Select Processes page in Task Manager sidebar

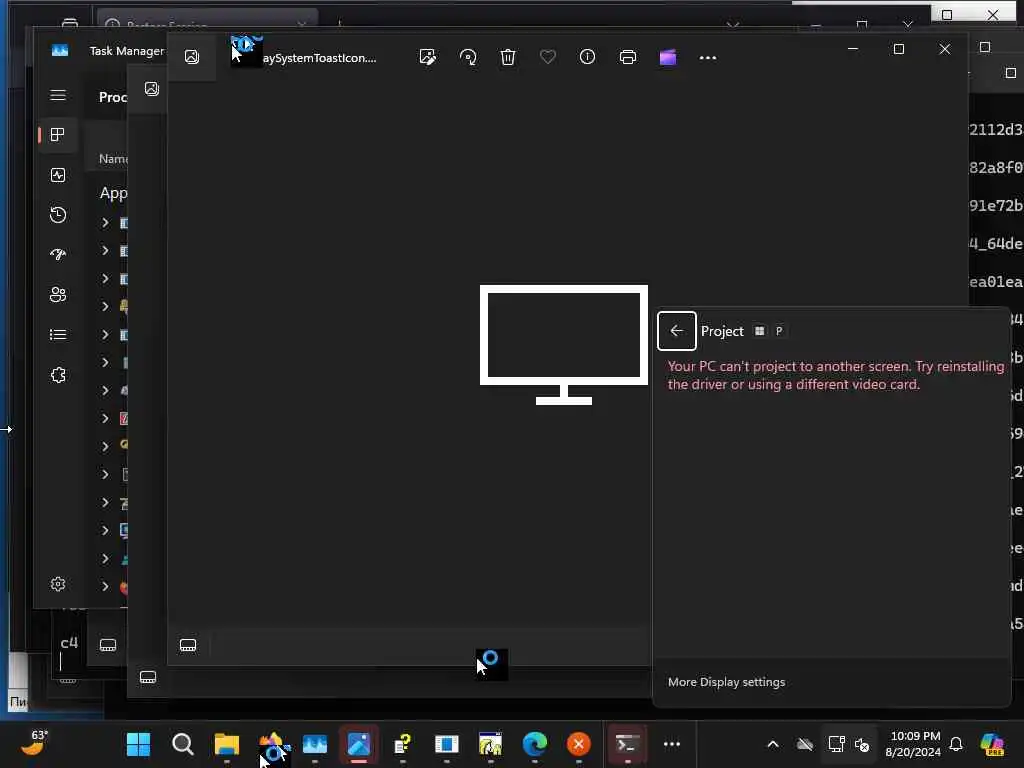click(57, 135)
